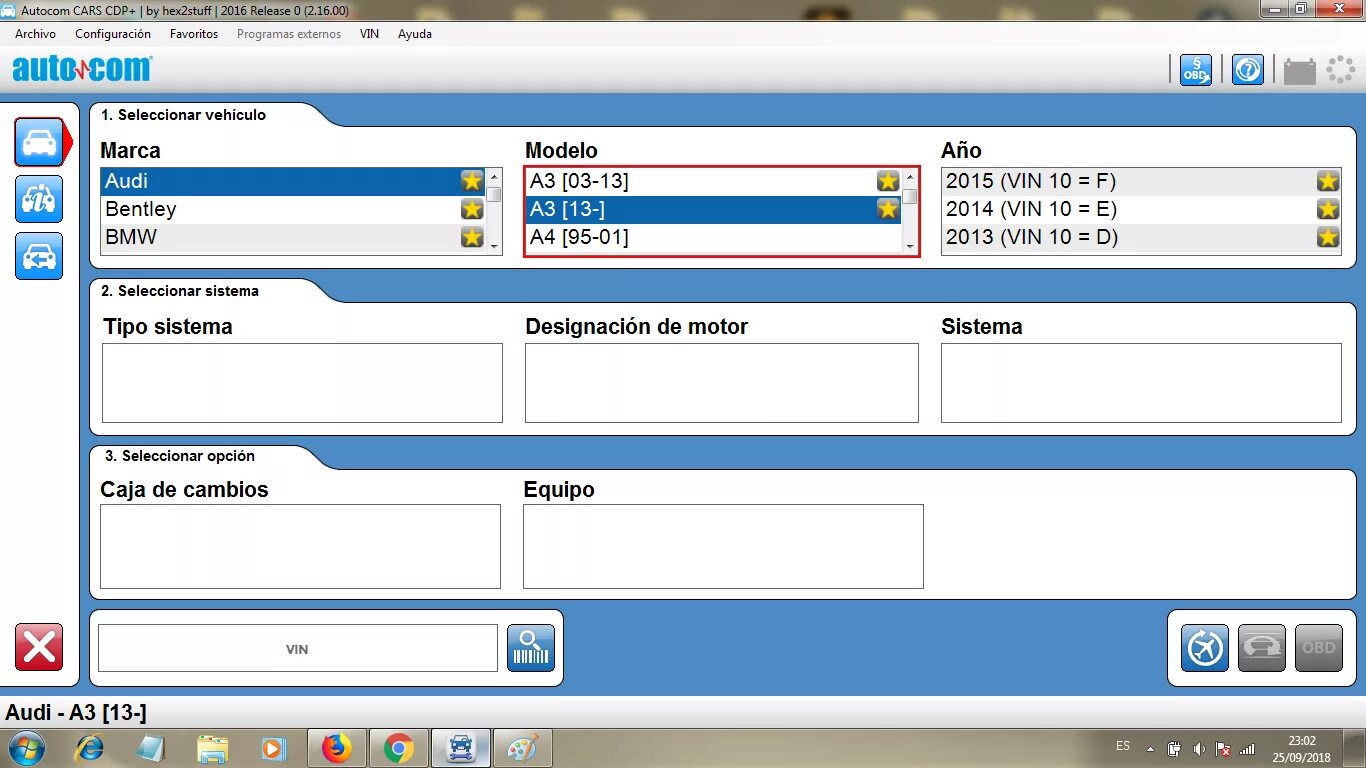Toggle favorite star for Audi
The height and width of the screenshot is (768, 1366).
coord(472,181)
